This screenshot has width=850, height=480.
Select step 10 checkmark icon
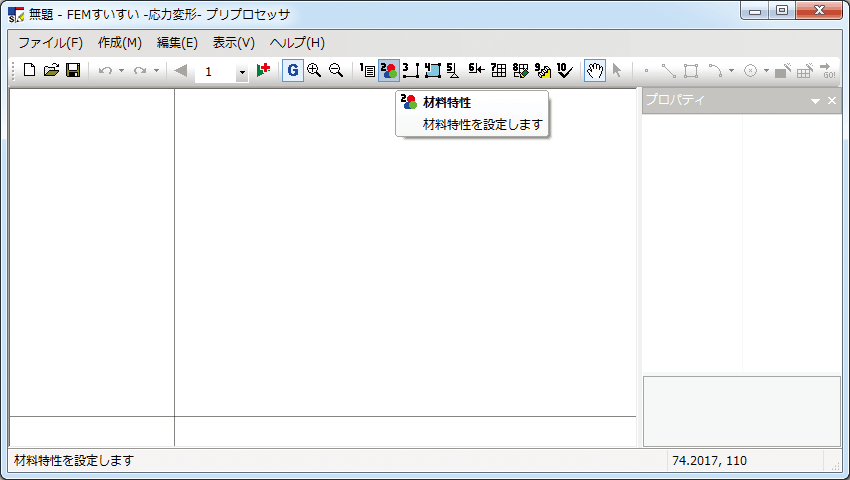coord(564,70)
